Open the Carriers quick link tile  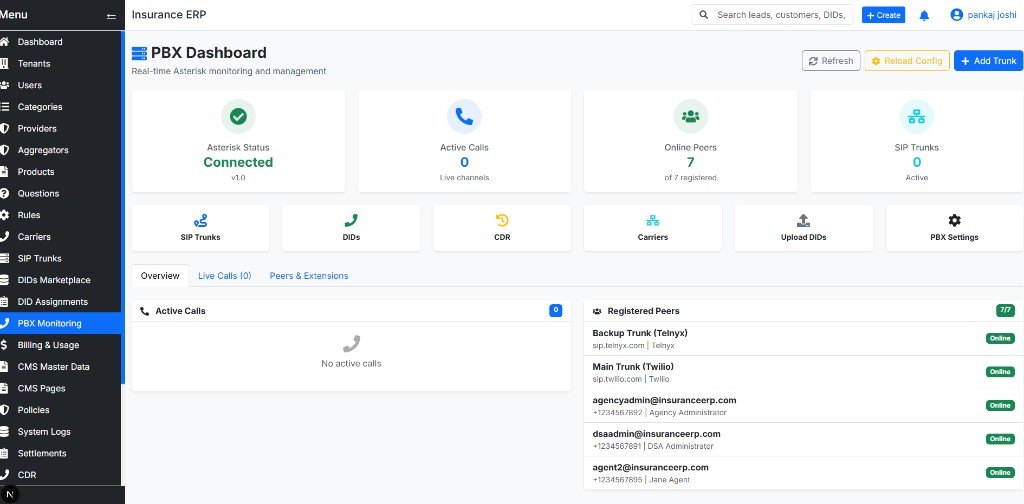pos(653,228)
